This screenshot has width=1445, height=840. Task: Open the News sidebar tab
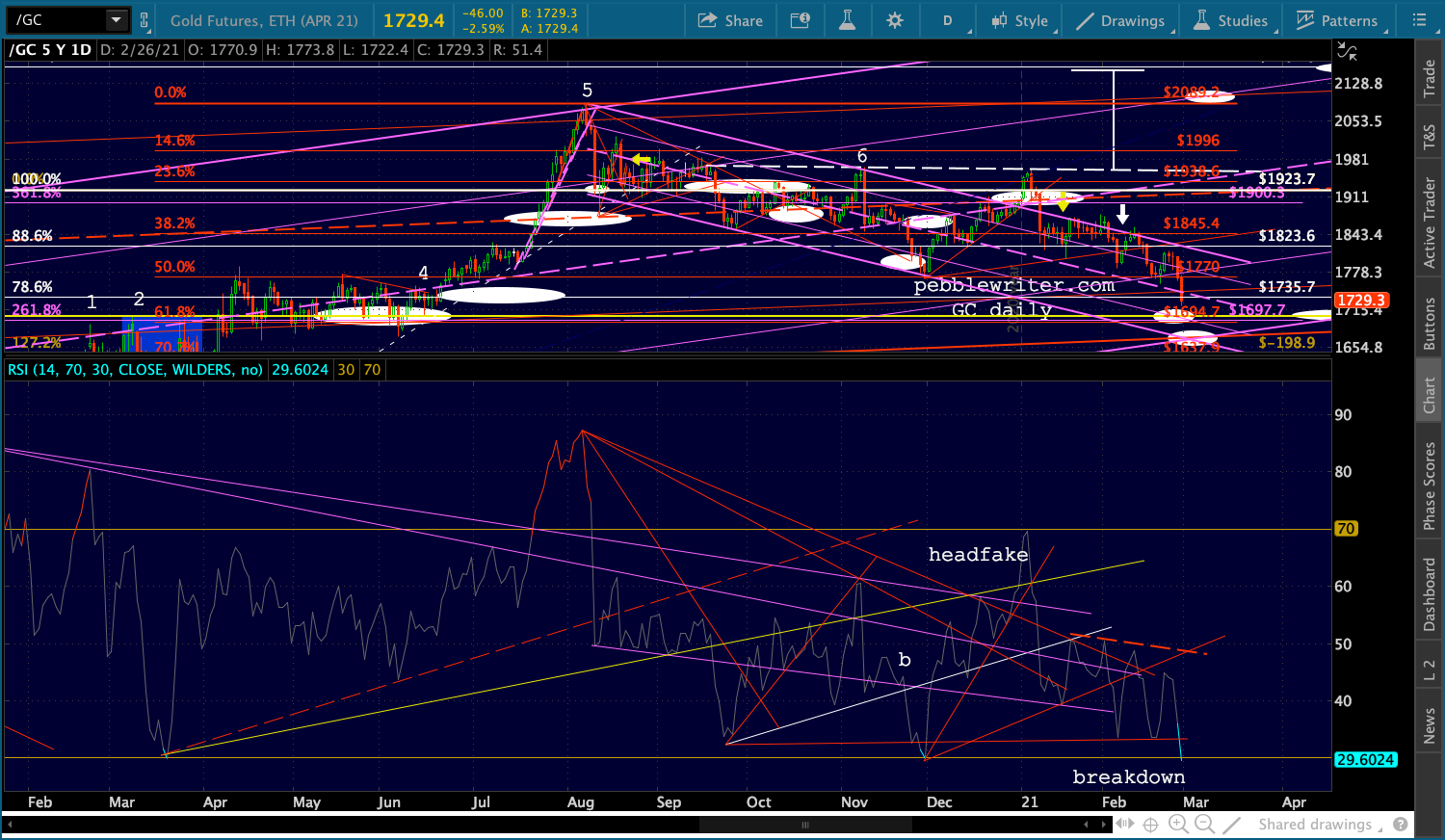1430,725
